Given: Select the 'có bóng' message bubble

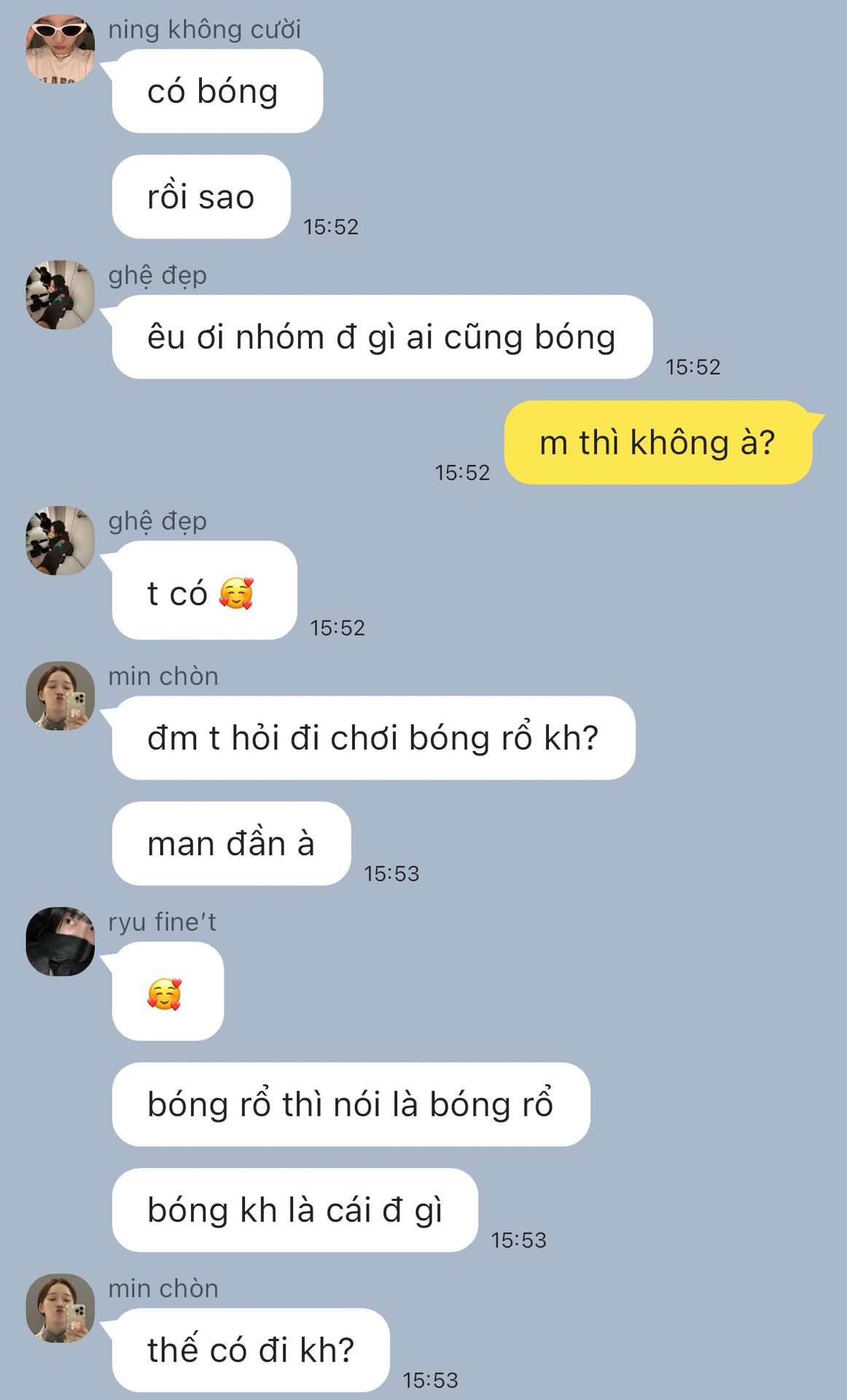Looking at the screenshot, I should tap(217, 91).
